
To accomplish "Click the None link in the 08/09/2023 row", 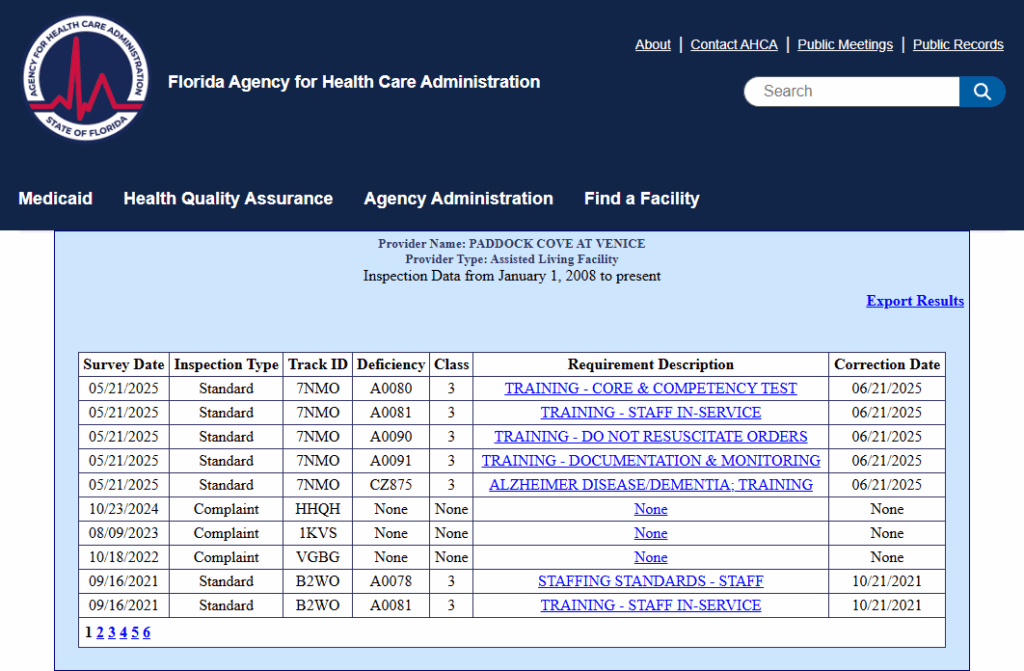I will click(650, 533).
